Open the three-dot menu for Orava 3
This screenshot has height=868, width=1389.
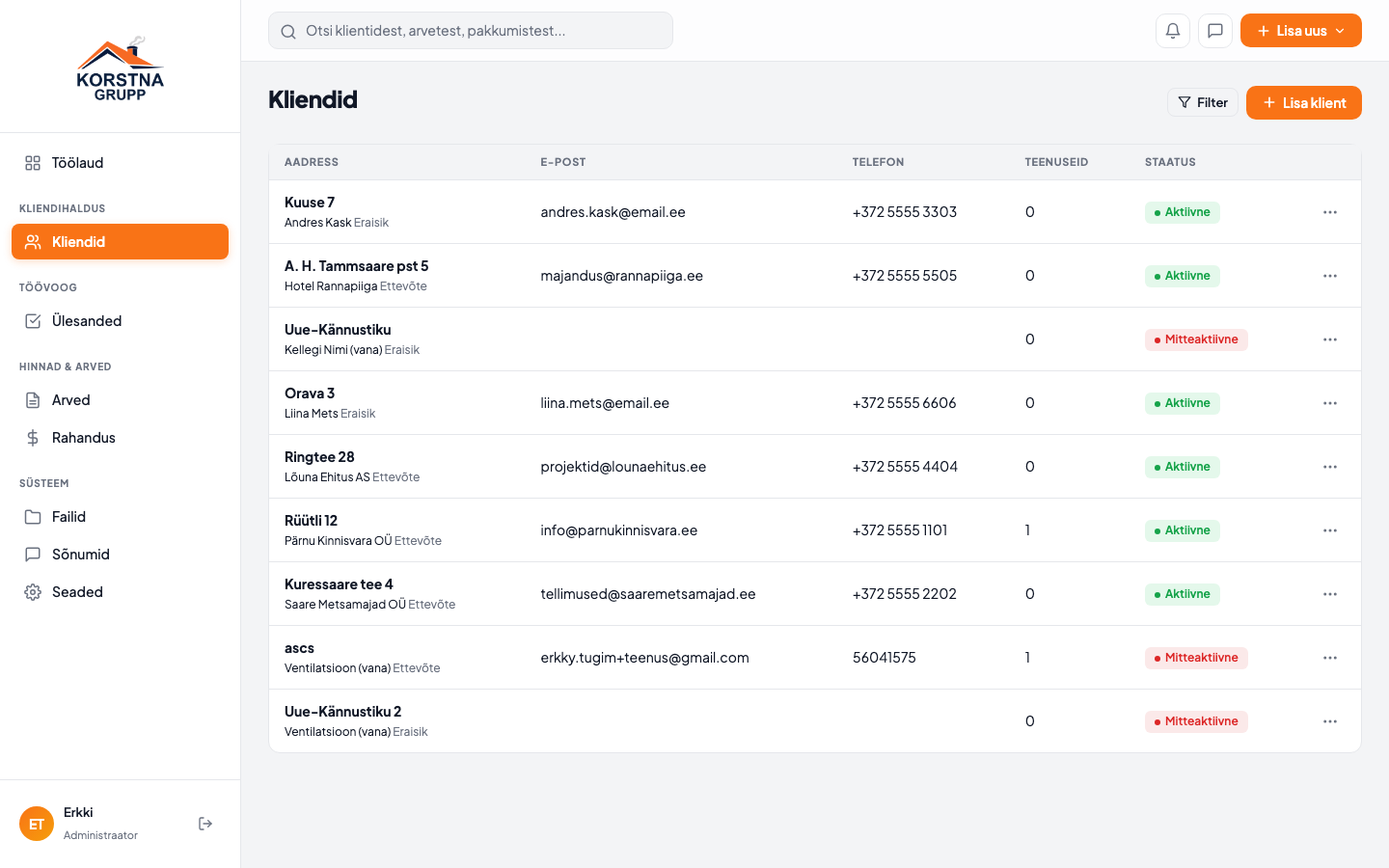pyautogui.click(x=1330, y=403)
